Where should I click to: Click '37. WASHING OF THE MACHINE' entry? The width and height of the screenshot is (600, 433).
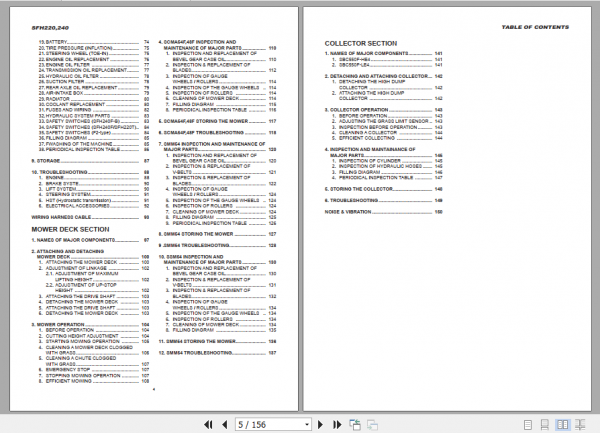pyautogui.click(x=92, y=144)
